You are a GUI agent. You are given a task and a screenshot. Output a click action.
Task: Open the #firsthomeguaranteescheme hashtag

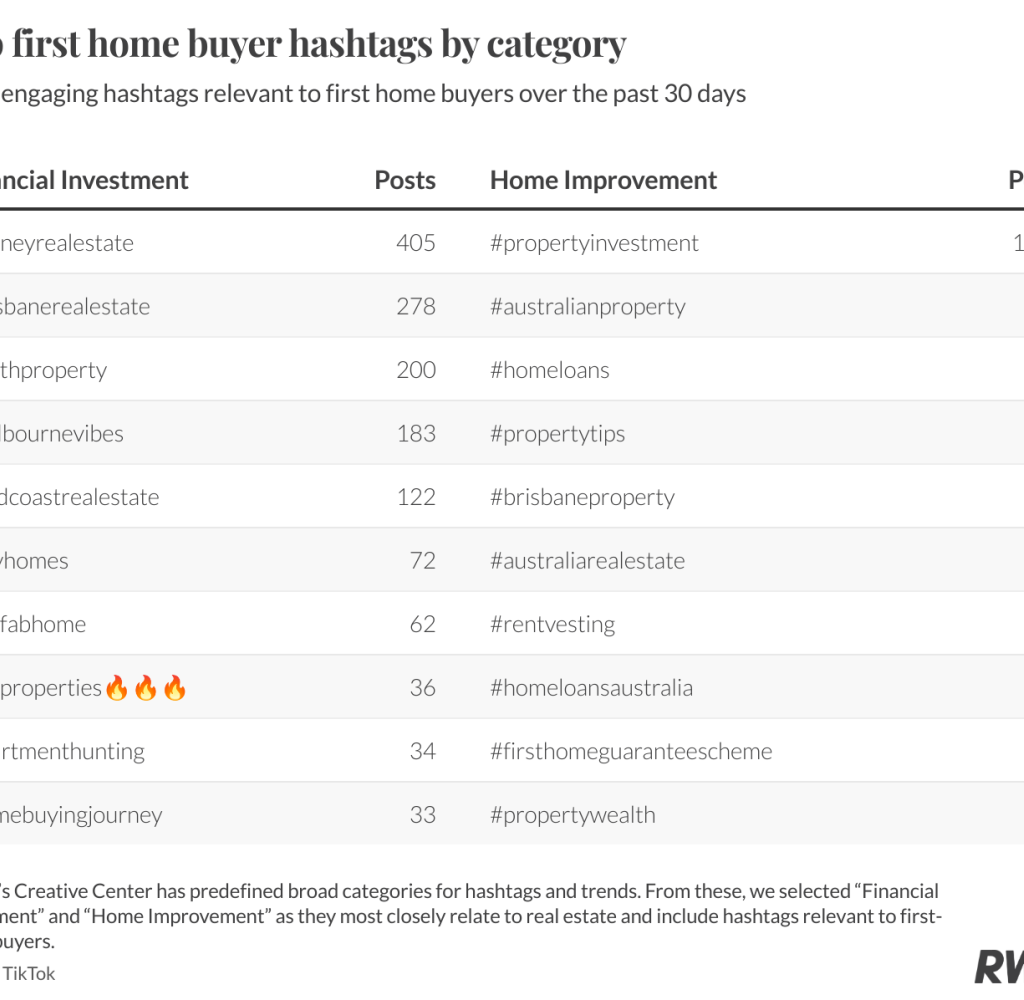(632, 752)
